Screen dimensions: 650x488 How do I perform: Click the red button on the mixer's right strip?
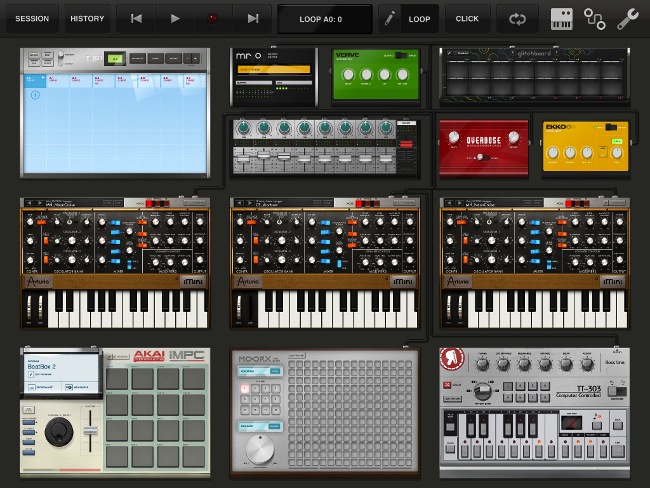(406, 144)
